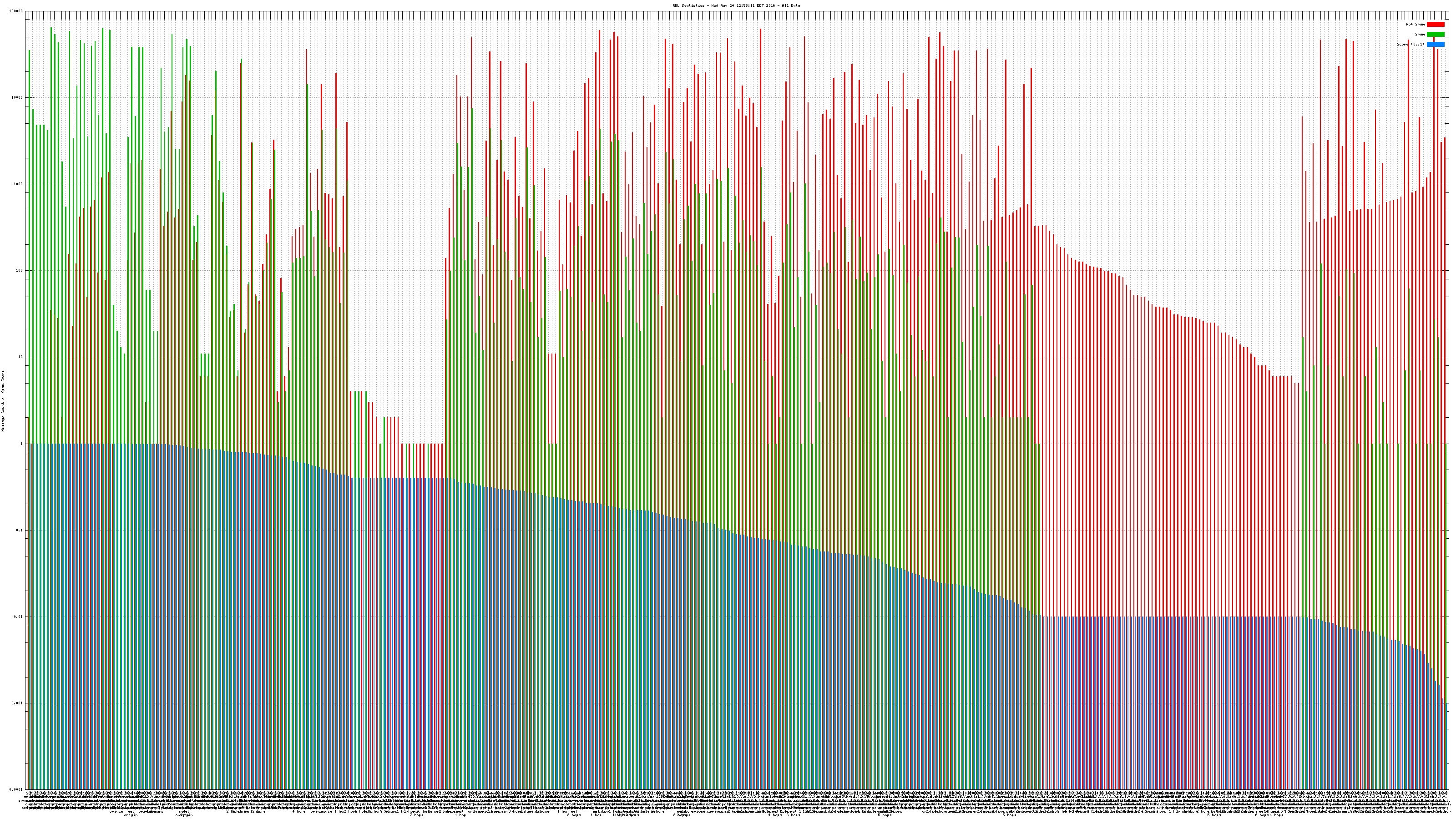
Task: Select the 'Spam' legend label text
Action: (x=1420, y=35)
